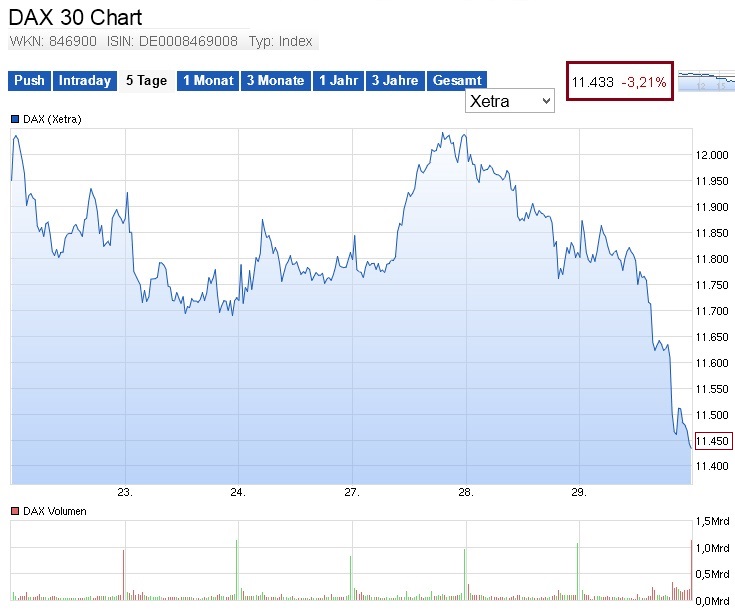735x616 pixels.
Task: Show the 1 Monat chart range
Action: click(x=208, y=81)
